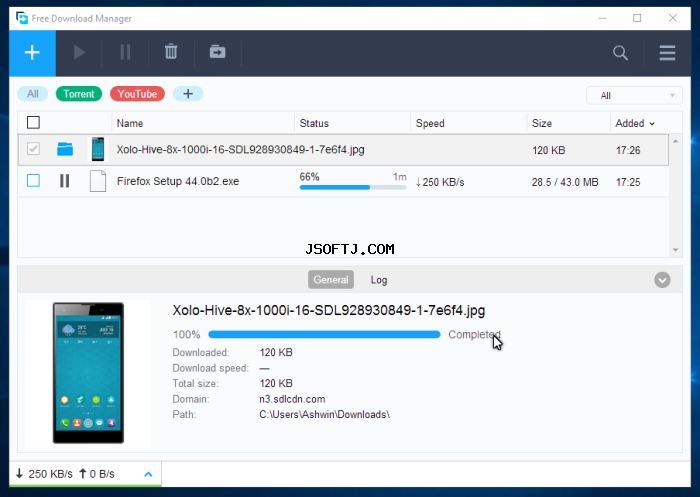Click the download path C:\Users\Ashwin\Downloads\
The image size is (700, 497).
click(325, 414)
